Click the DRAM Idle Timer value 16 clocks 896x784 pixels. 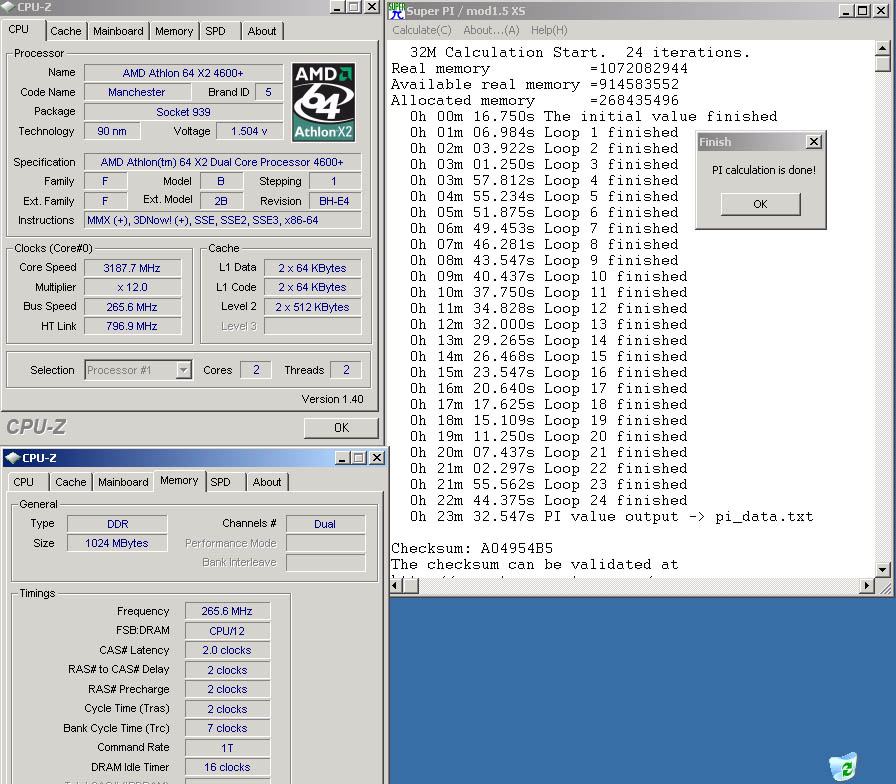[x=227, y=767]
